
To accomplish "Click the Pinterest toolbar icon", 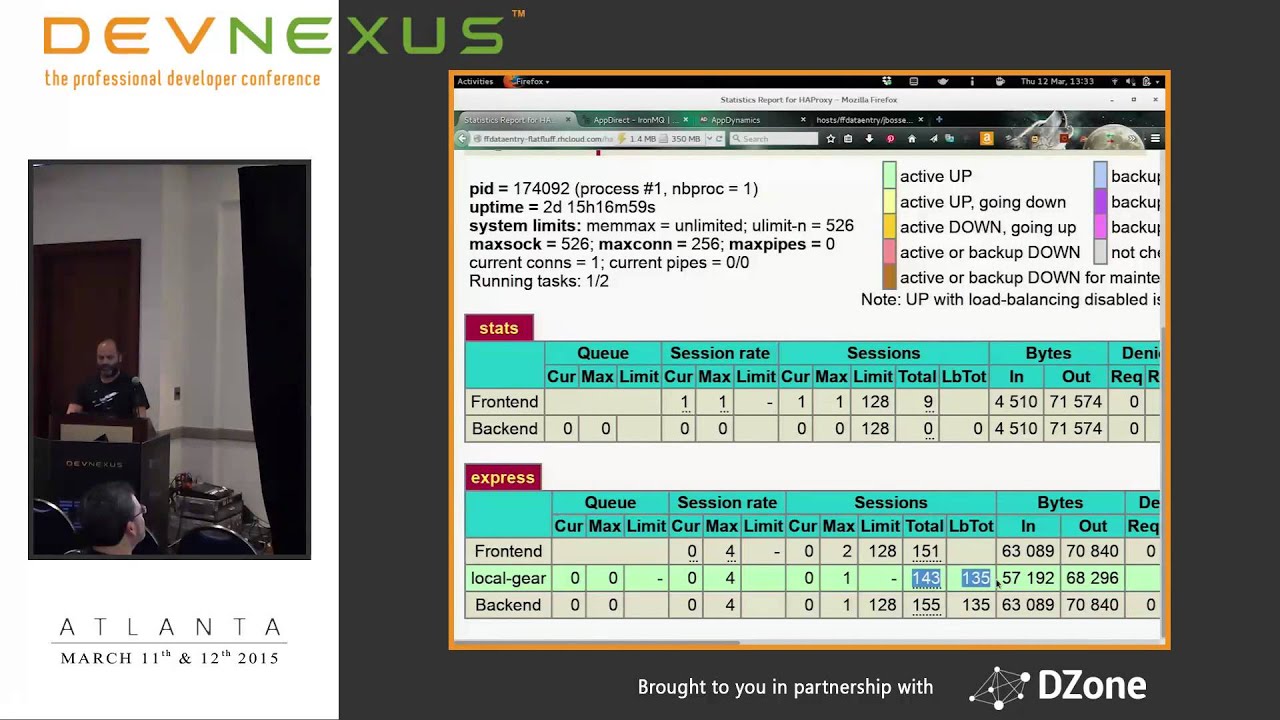I will point(890,139).
